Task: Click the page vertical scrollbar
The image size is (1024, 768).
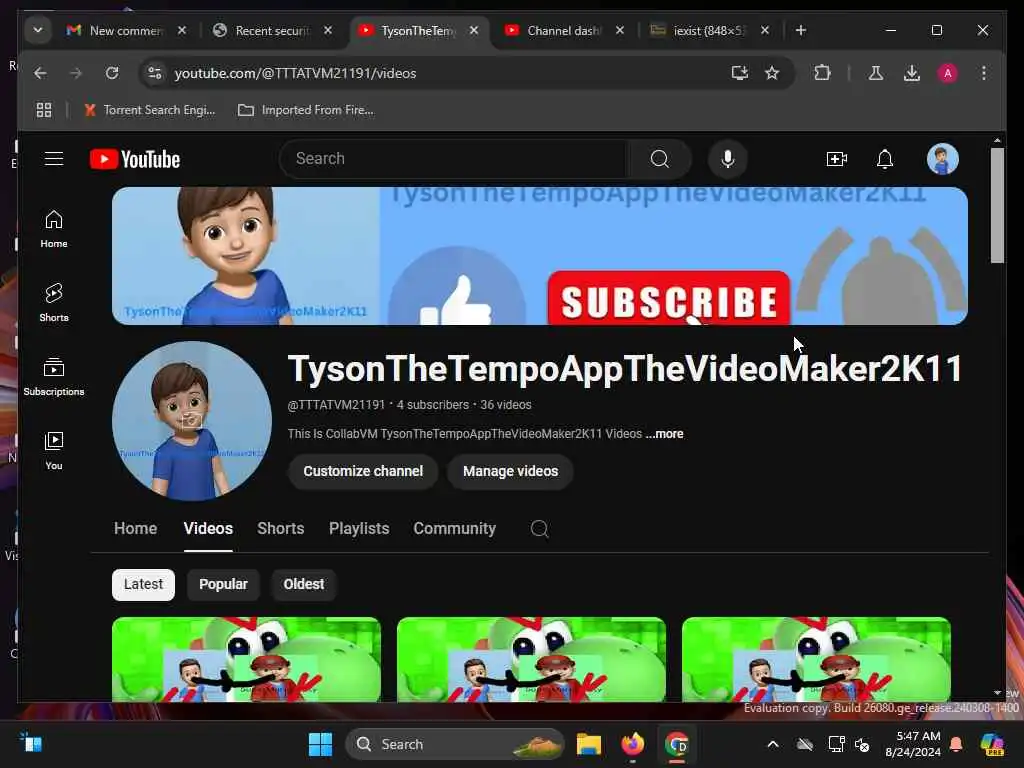Action: [997, 205]
